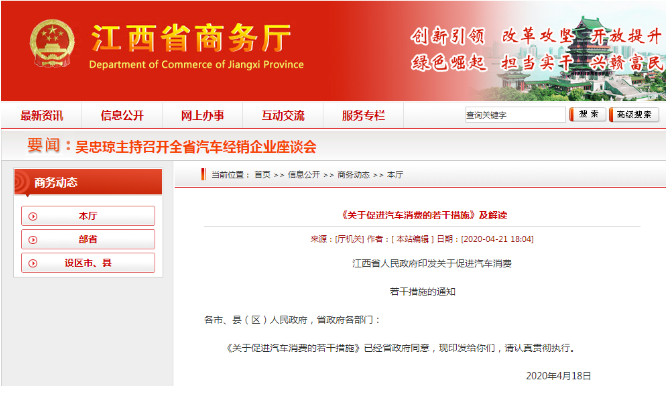
Task: Click the 首页 breadcrumb link
Action: click(262, 175)
